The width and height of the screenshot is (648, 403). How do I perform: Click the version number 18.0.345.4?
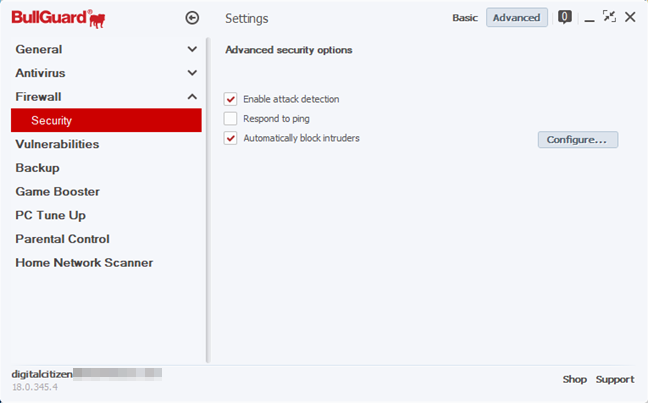tap(35, 387)
